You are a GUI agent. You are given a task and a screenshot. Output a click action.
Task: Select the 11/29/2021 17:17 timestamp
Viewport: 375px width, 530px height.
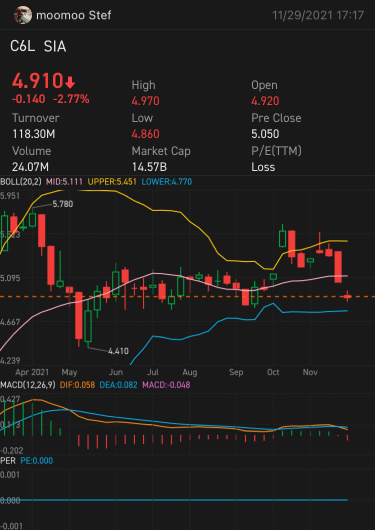[318, 15]
